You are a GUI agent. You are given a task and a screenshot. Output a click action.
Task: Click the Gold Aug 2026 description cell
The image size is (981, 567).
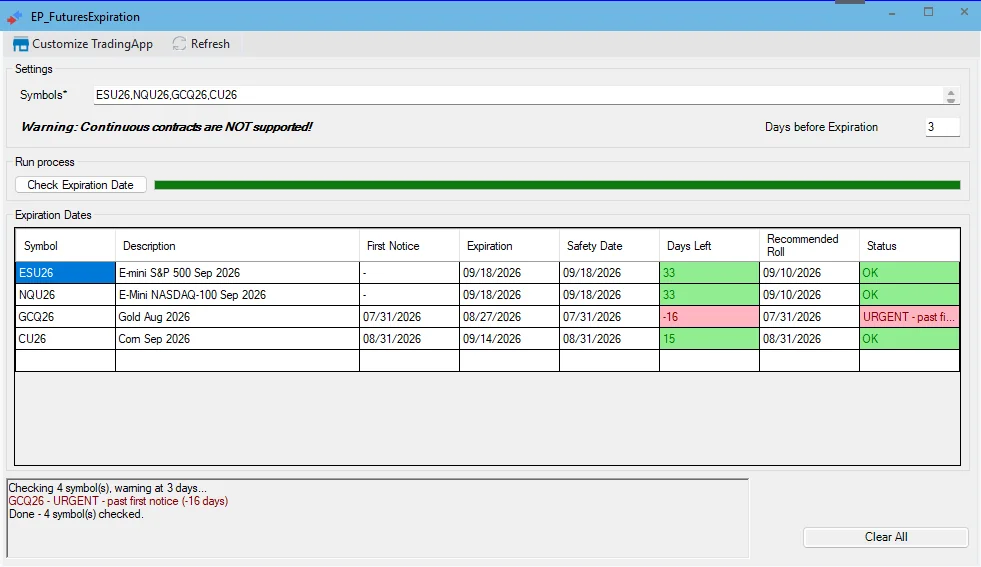237,317
